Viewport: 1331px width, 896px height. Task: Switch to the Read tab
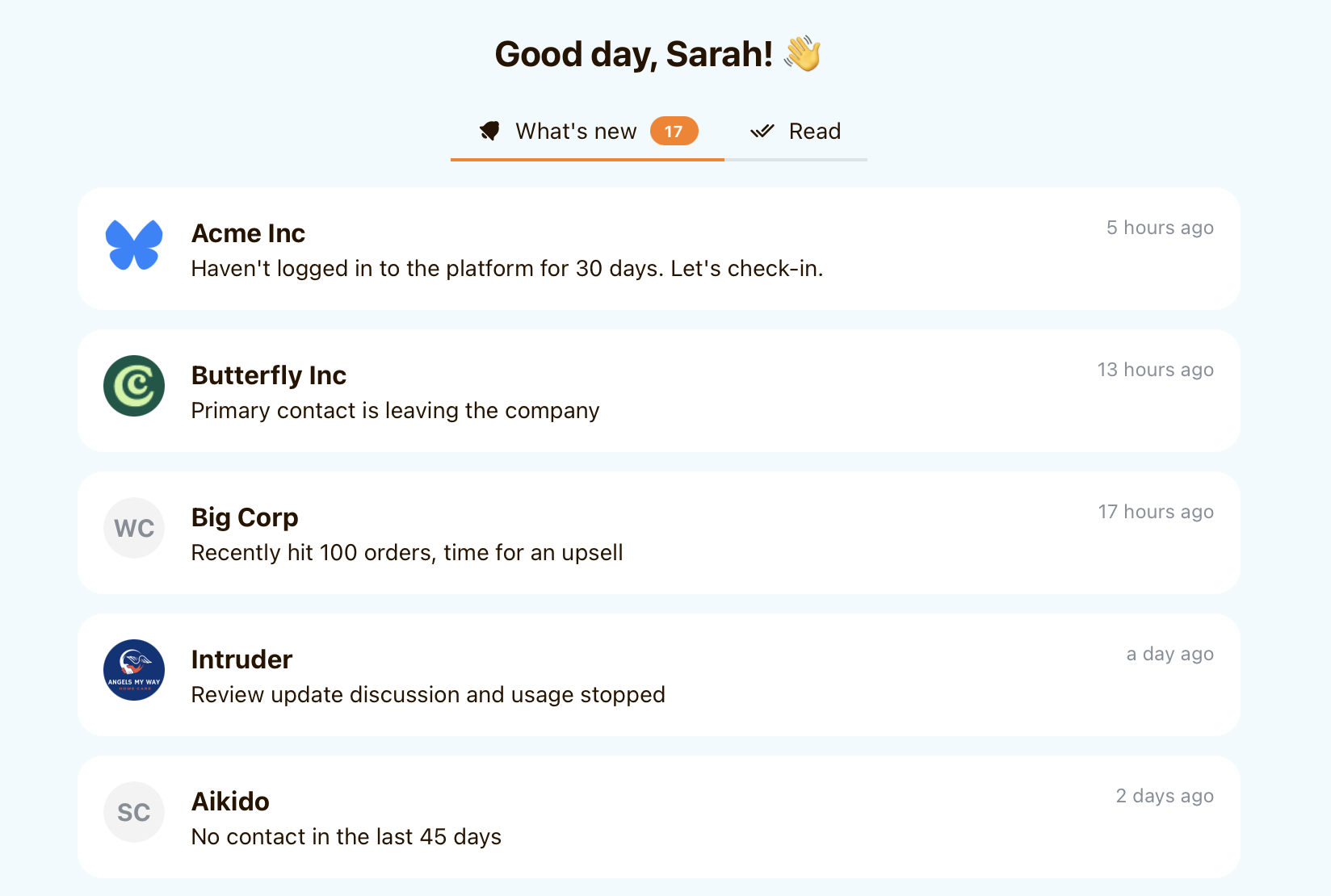[x=814, y=131]
